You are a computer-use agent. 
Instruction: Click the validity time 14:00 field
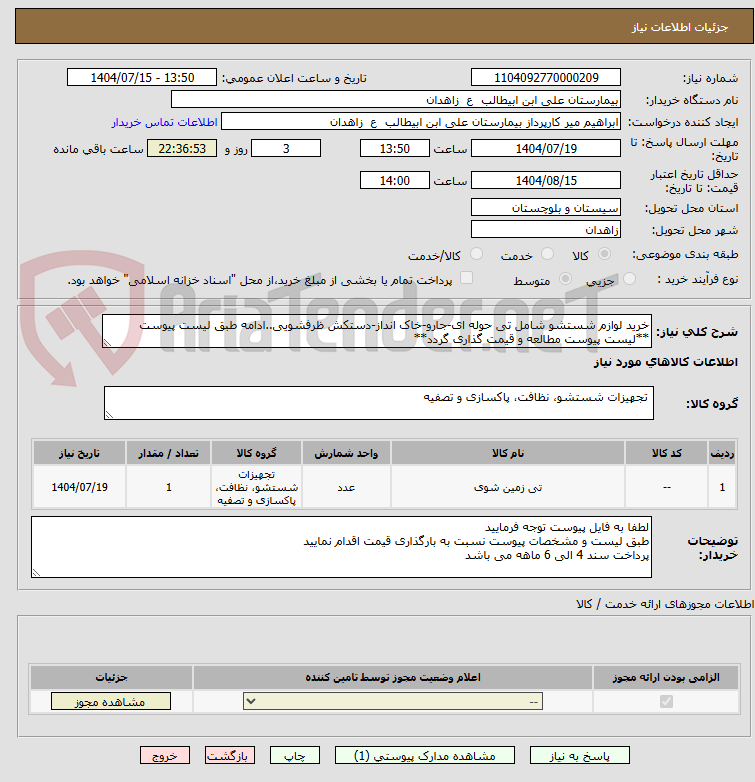[x=394, y=180]
